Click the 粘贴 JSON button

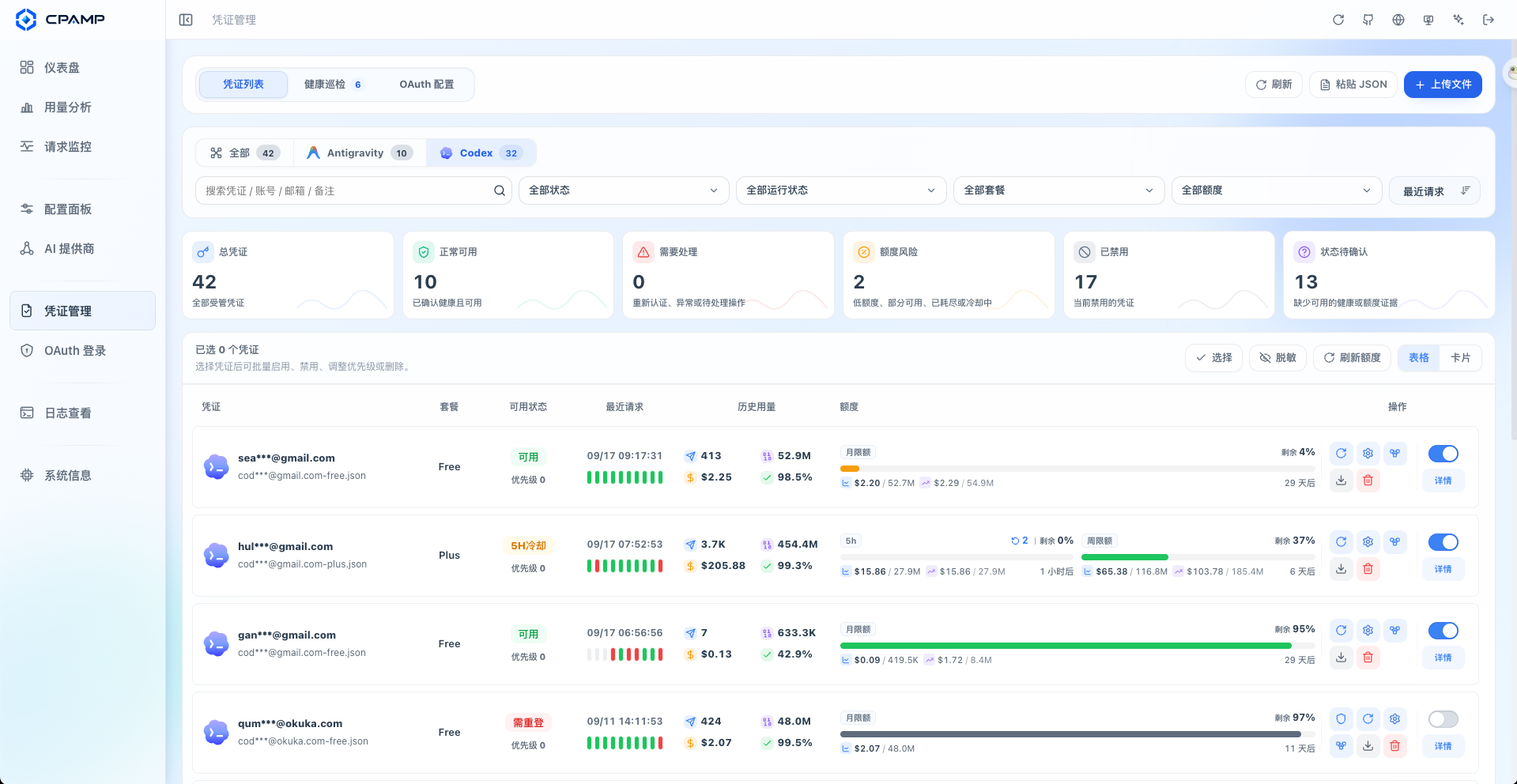point(1353,85)
